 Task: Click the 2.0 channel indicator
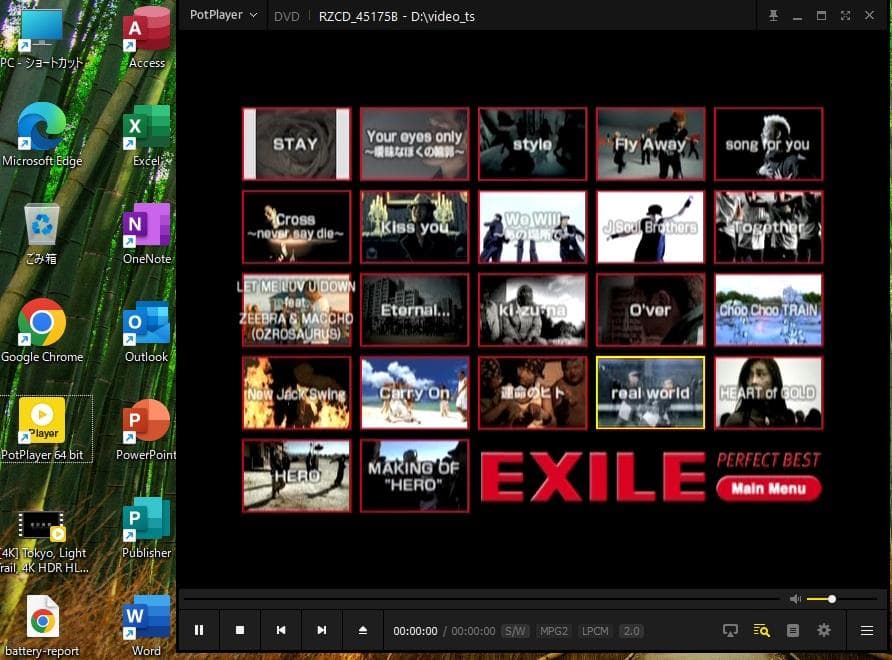coord(631,631)
